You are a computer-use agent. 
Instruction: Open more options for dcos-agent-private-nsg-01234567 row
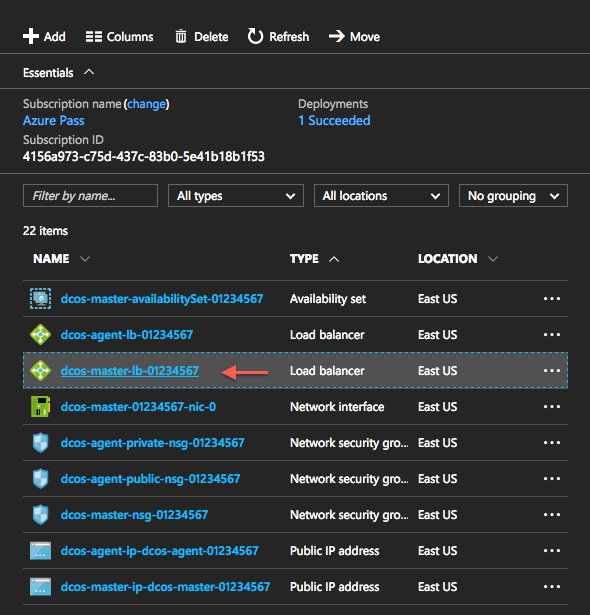552,443
